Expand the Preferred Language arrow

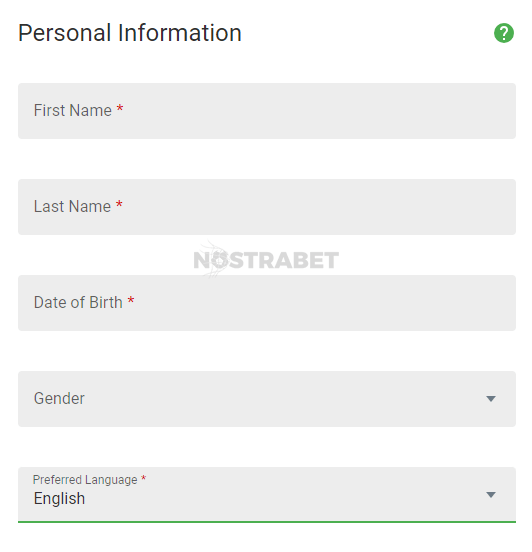click(491, 495)
